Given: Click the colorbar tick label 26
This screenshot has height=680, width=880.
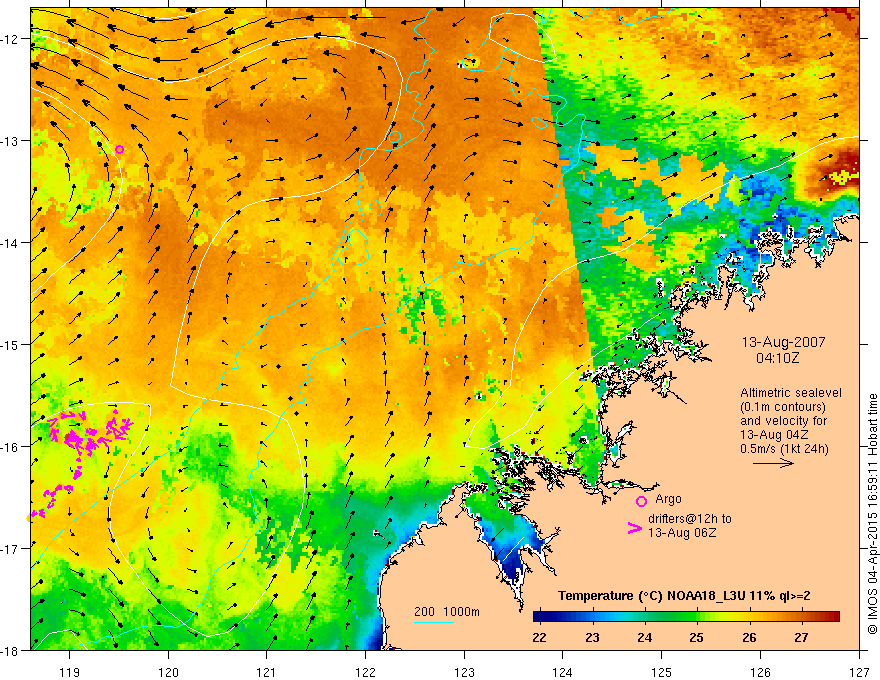Looking at the screenshot, I should 749,637.
